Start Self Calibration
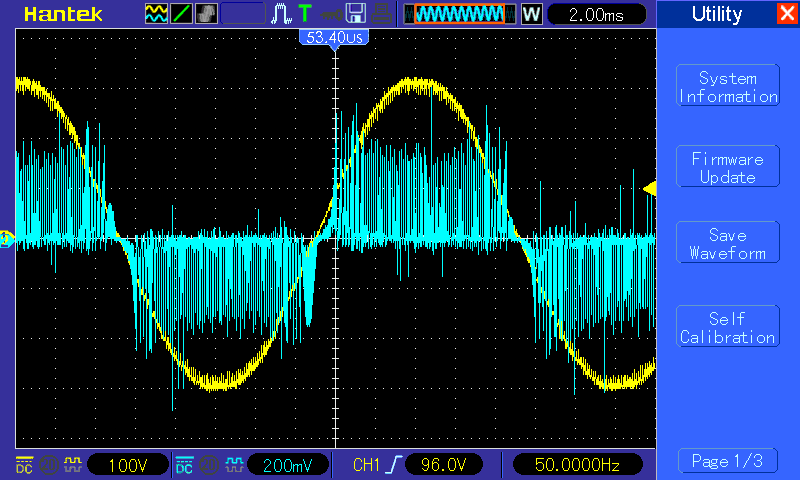Image resolution: width=800 pixels, height=480 pixels. [727, 328]
